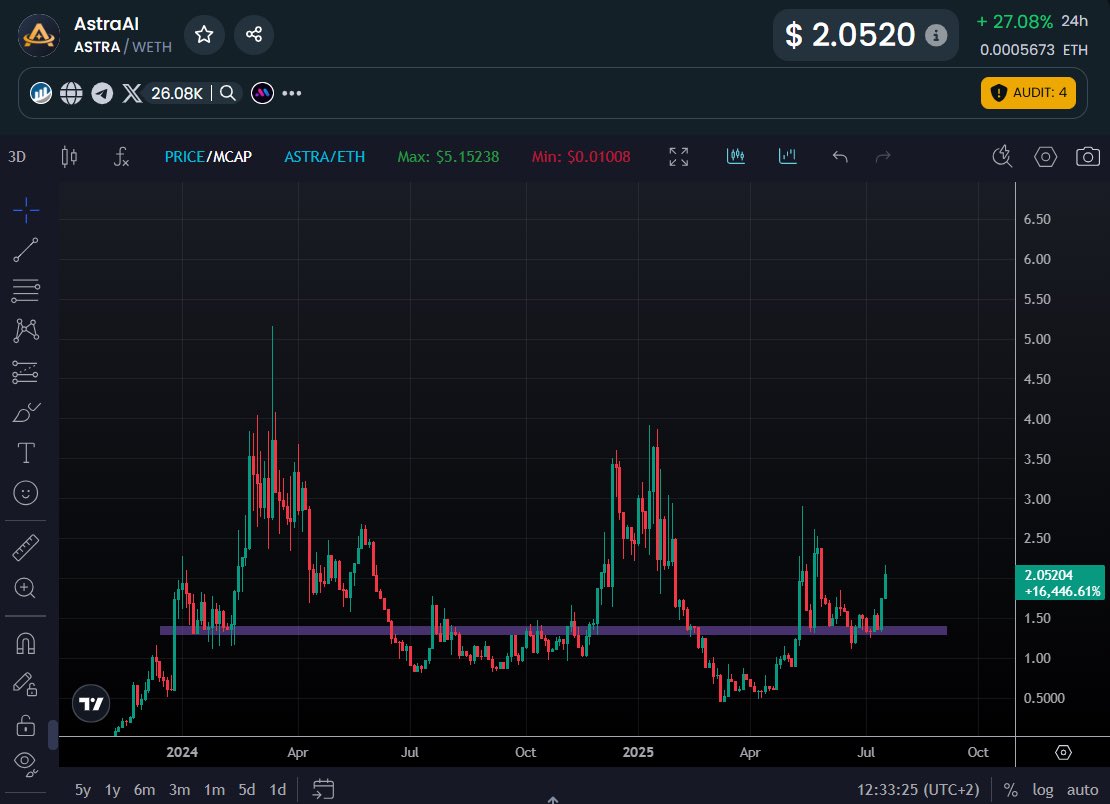Toggle lock all drawing tools
The image size is (1110, 804).
25,725
